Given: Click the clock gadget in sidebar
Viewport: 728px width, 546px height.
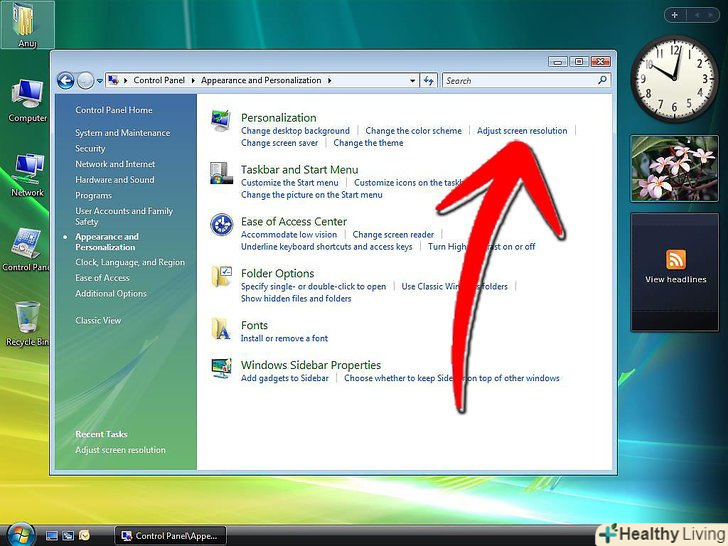Looking at the screenshot, I should pos(674,79).
